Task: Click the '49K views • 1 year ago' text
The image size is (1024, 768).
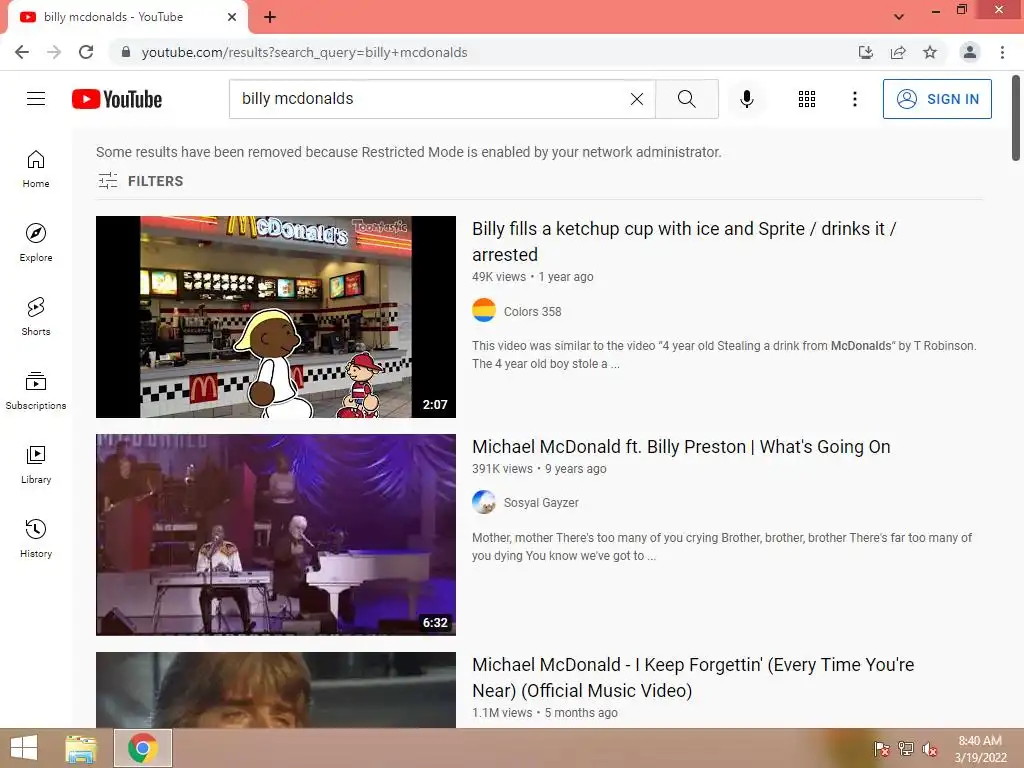Action: click(x=533, y=276)
